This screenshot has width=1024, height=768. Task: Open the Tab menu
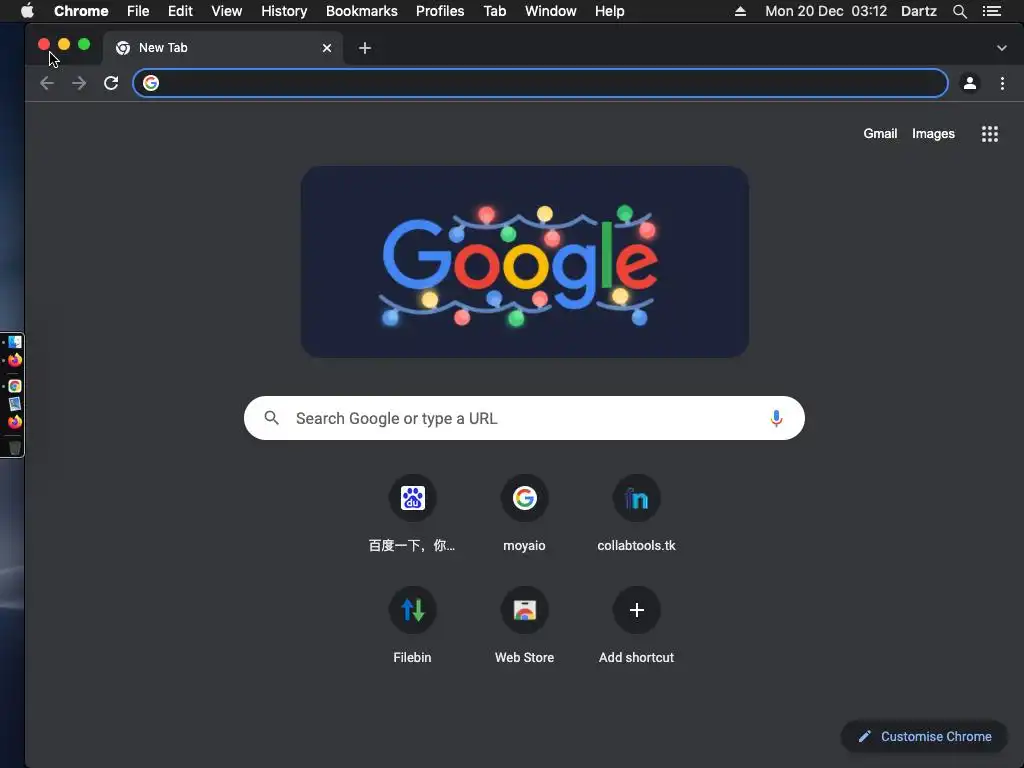tap(494, 11)
